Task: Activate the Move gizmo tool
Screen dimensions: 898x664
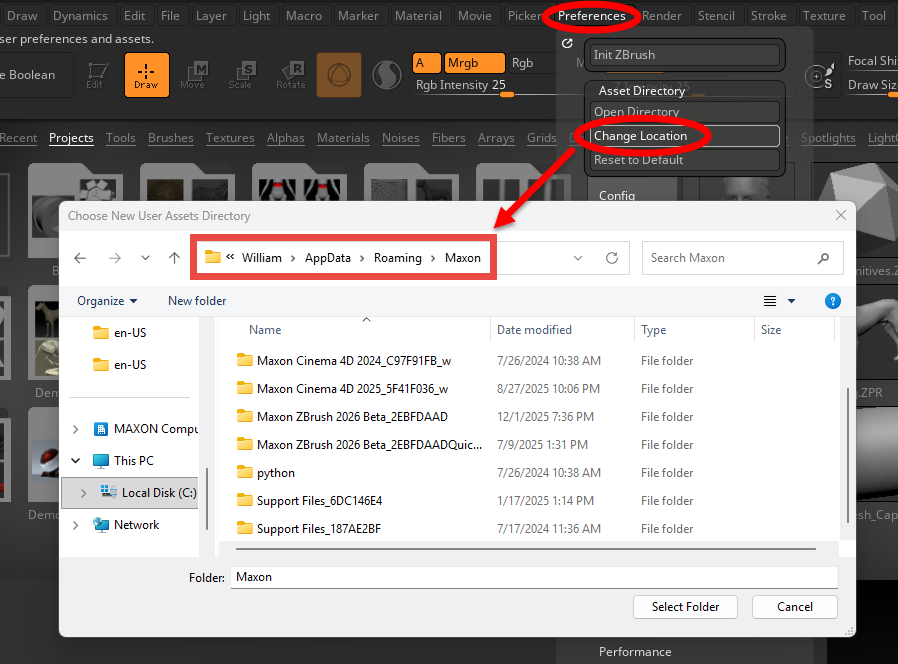Action: click(x=193, y=75)
